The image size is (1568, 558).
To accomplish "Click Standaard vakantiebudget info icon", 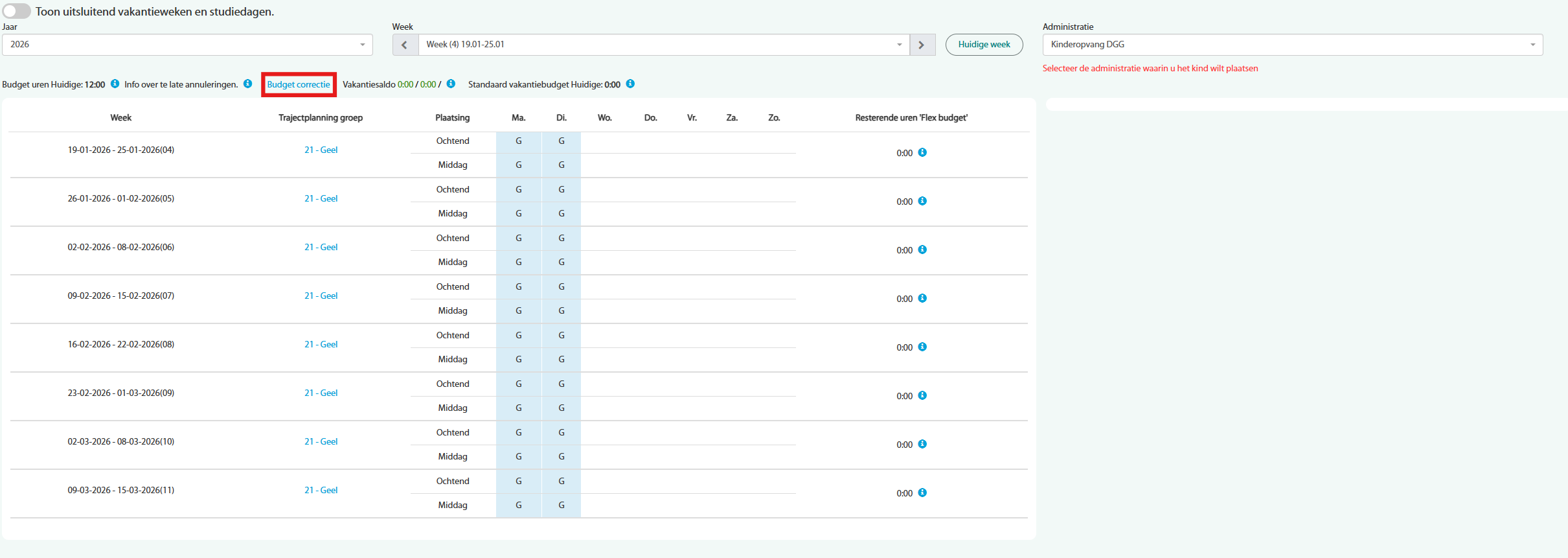I will coord(630,84).
